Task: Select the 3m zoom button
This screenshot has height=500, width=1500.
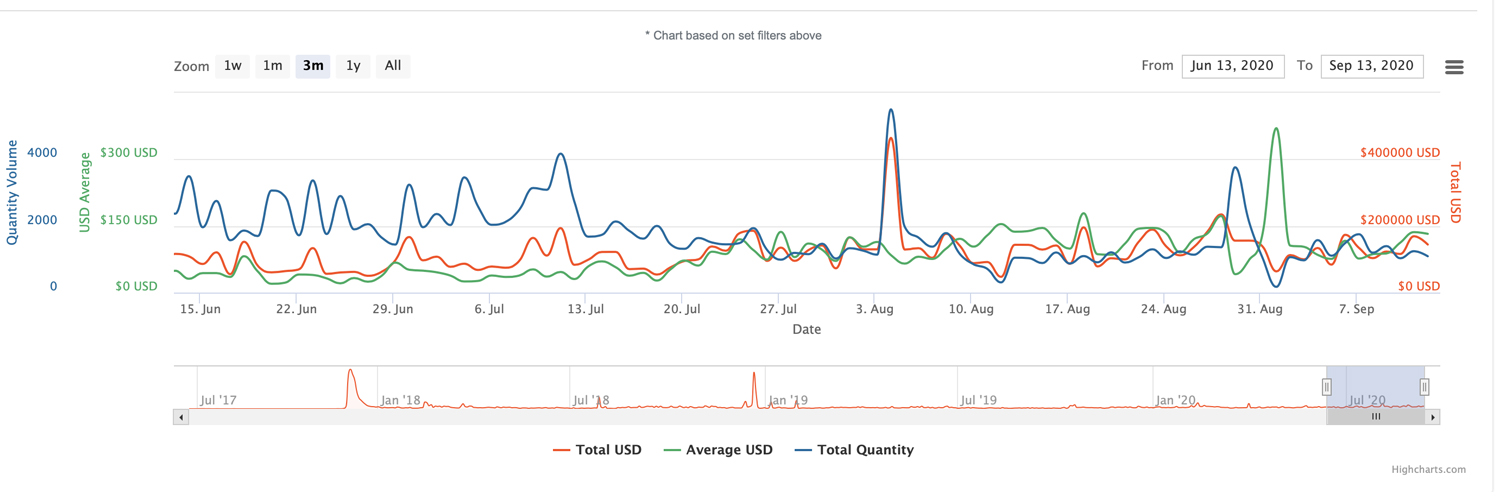Action: coord(313,66)
